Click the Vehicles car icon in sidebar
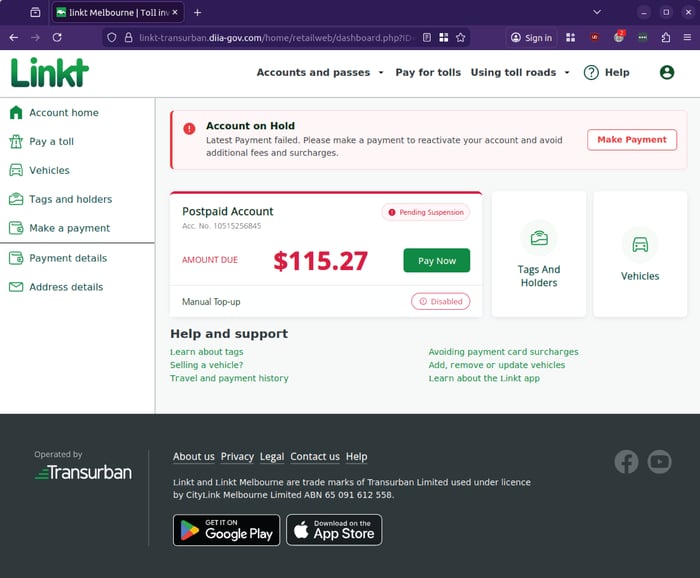The width and height of the screenshot is (700, 578). (x=16, y=170)
